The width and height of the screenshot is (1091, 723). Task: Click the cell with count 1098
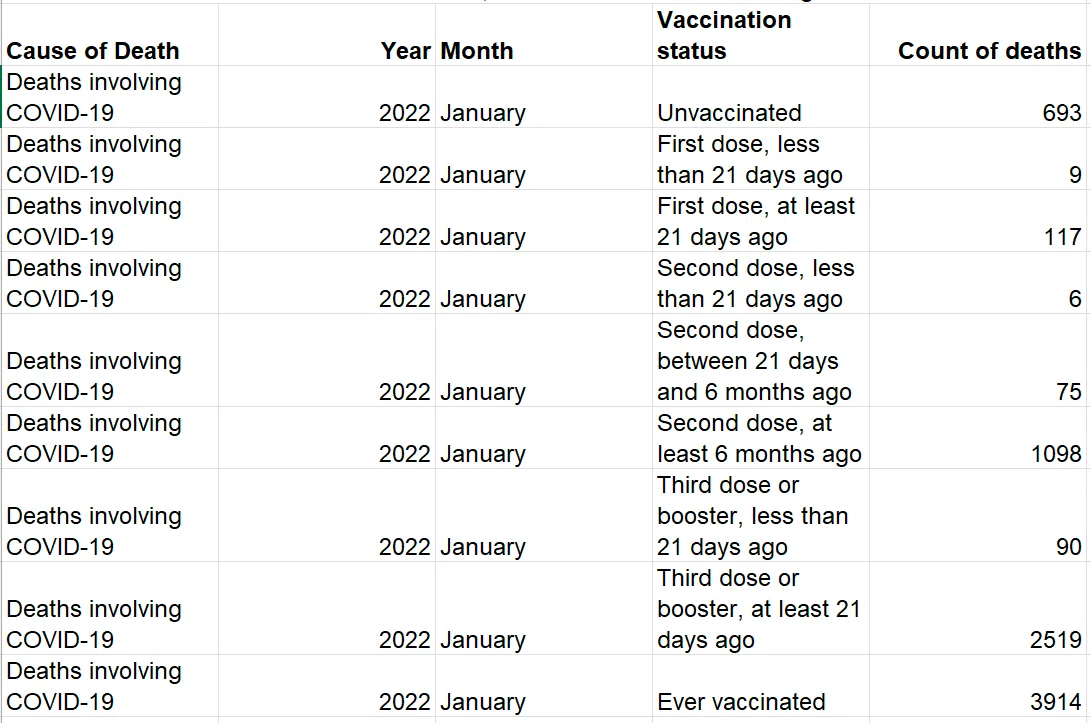pos(978,438)
